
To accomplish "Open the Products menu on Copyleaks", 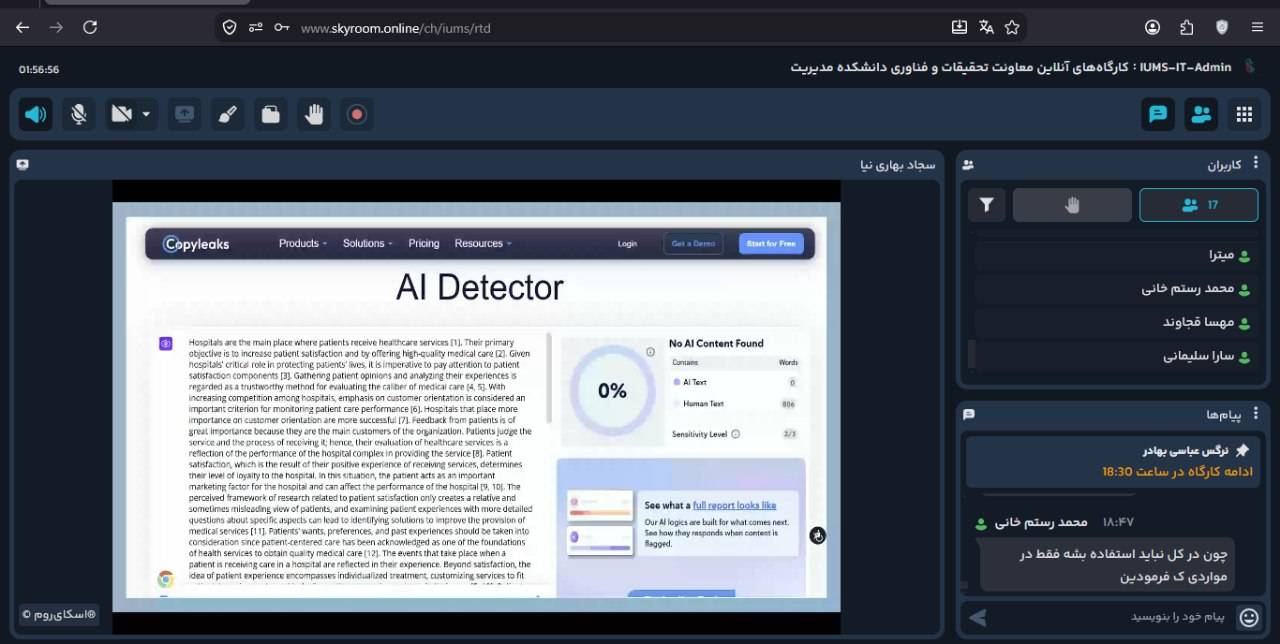I will pos(302,243).
